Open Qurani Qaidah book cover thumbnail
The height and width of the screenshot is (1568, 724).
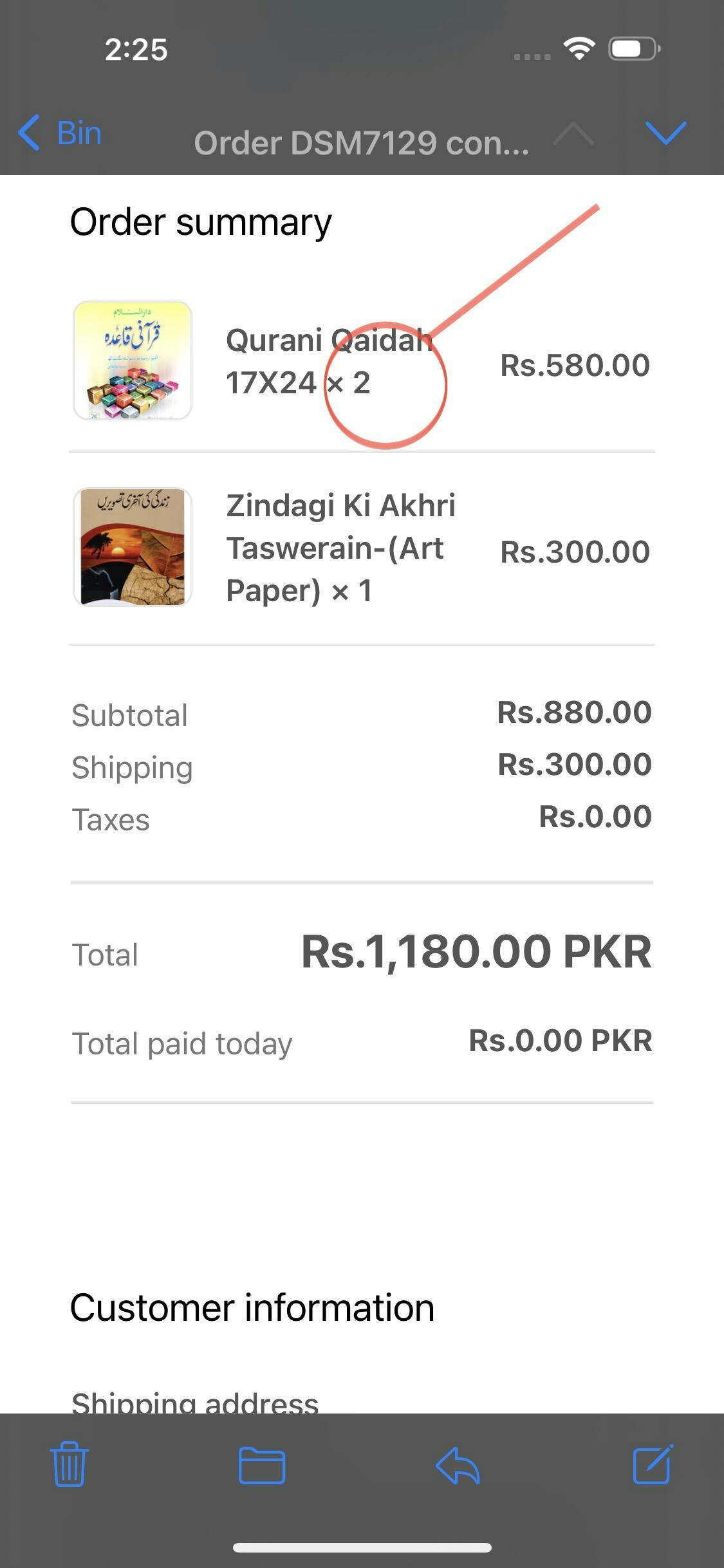click(133, 360)
